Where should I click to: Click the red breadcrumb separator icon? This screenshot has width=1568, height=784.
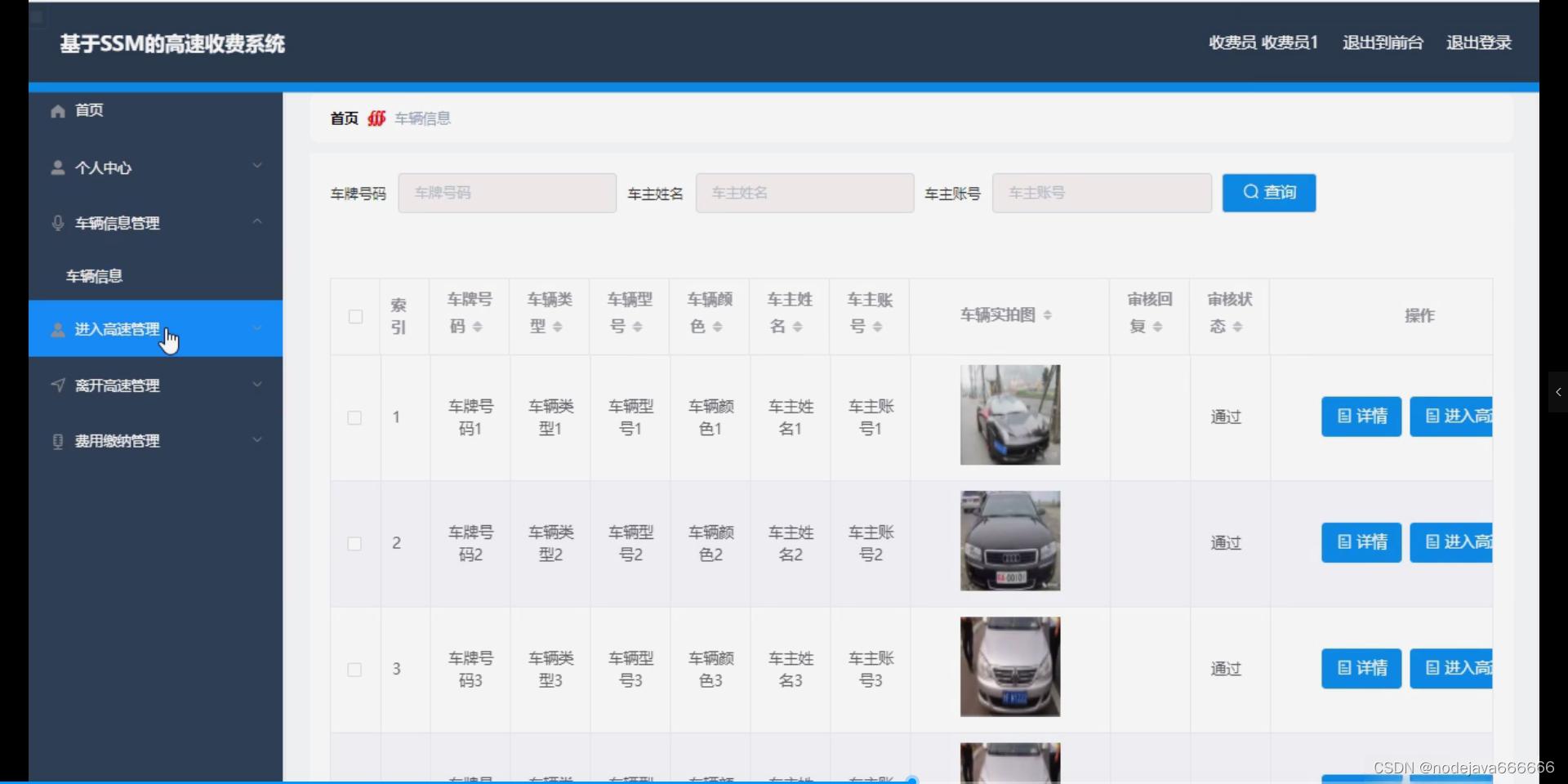(x=376, y=118)
